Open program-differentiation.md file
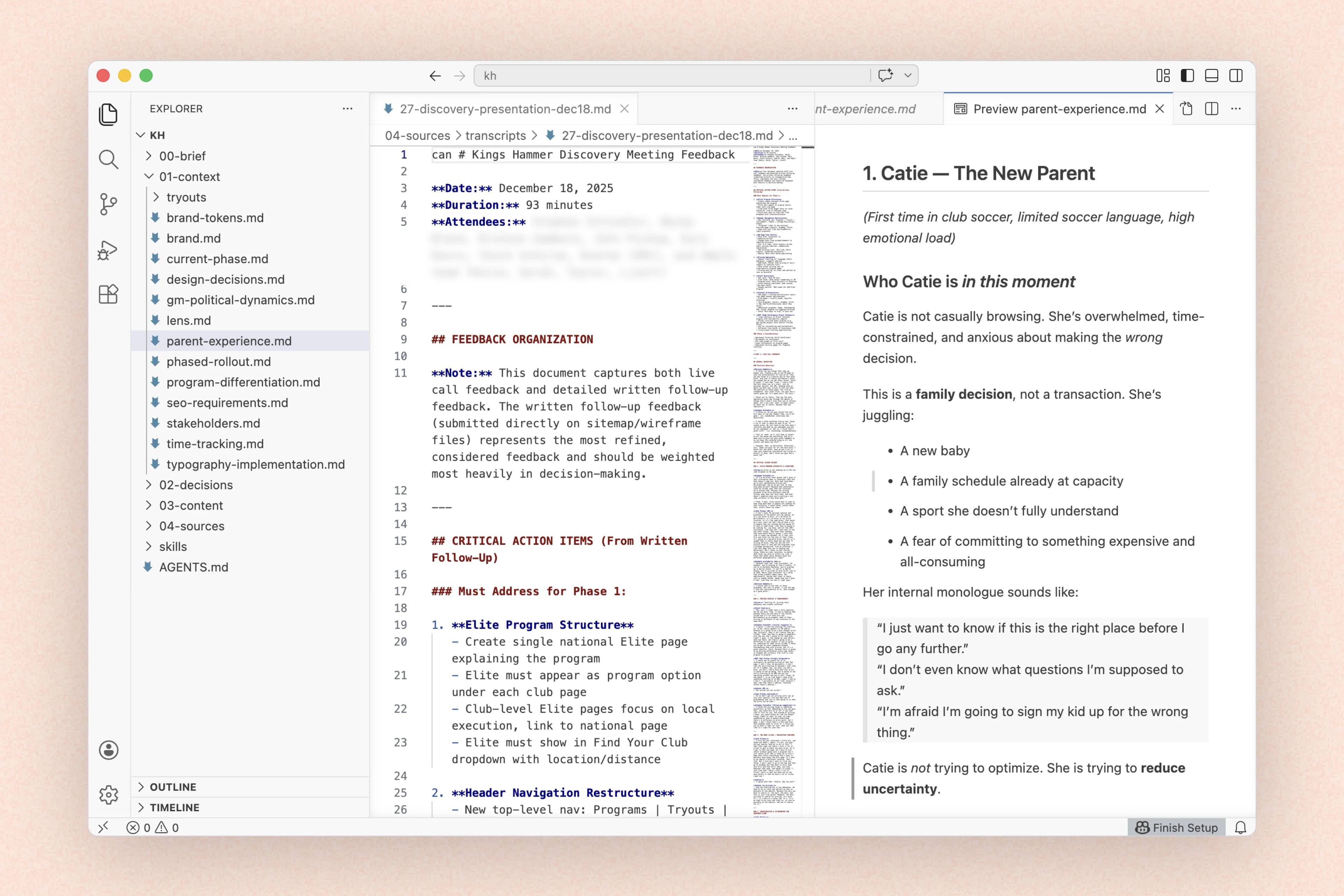Screen dimensions: 1344x896 (x=250, y=382)
